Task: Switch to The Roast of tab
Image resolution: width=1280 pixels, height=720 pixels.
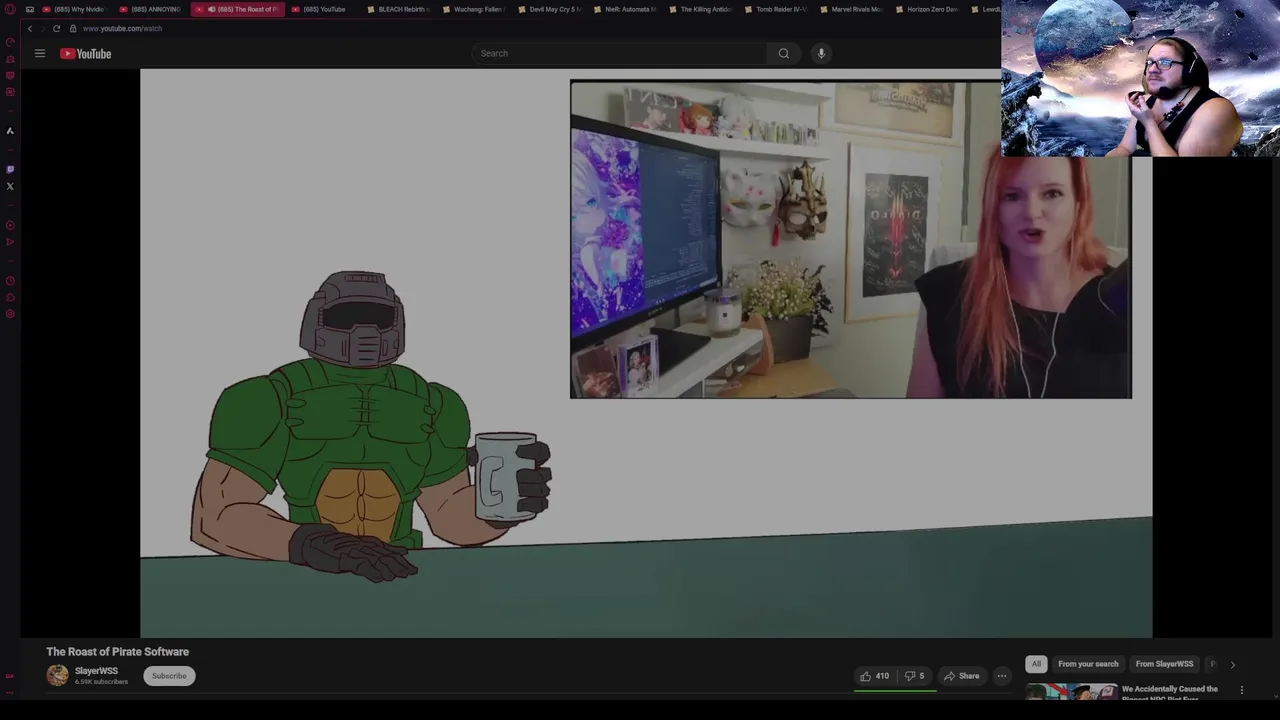Action: (x=239, y=9)
